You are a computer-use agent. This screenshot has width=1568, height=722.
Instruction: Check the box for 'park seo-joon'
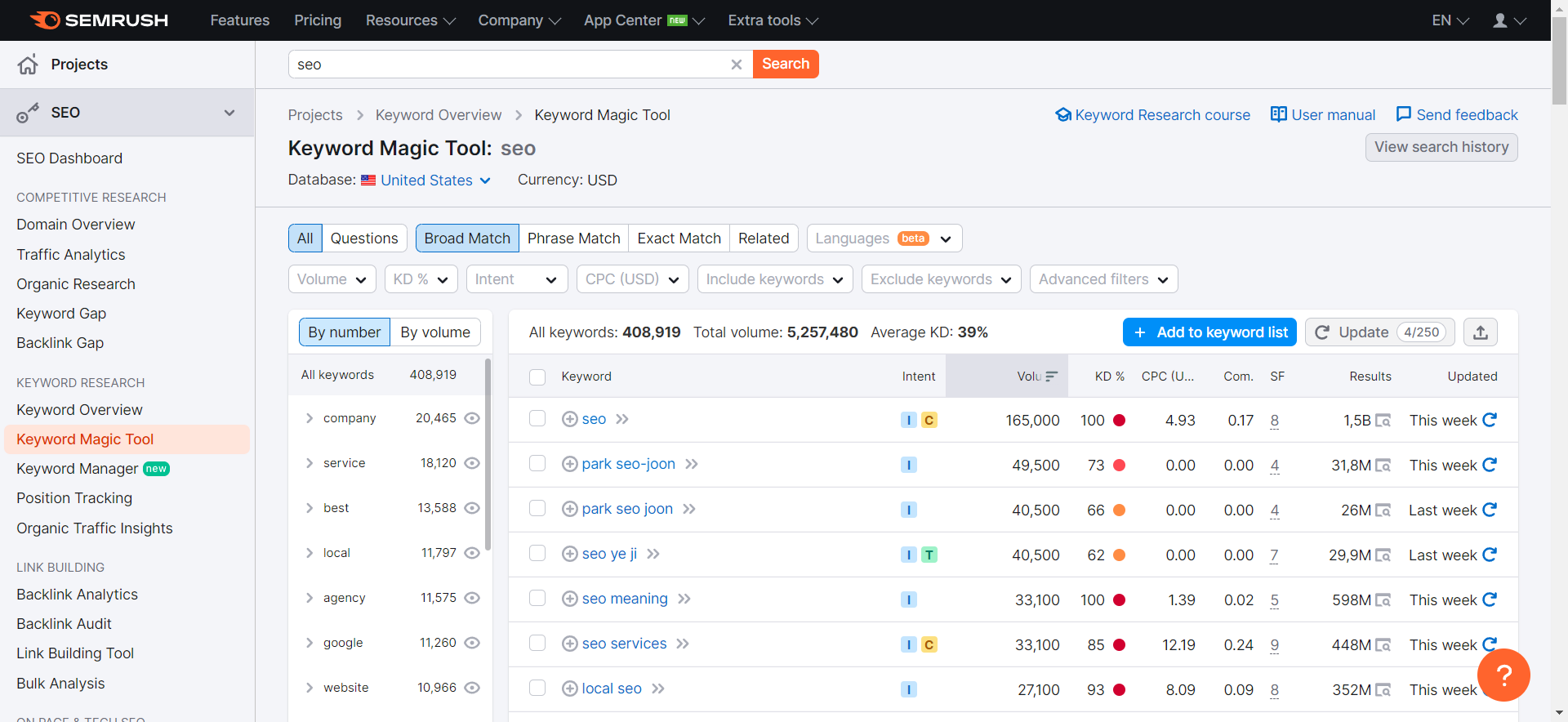pyautogui.click(x=537, y=463)
